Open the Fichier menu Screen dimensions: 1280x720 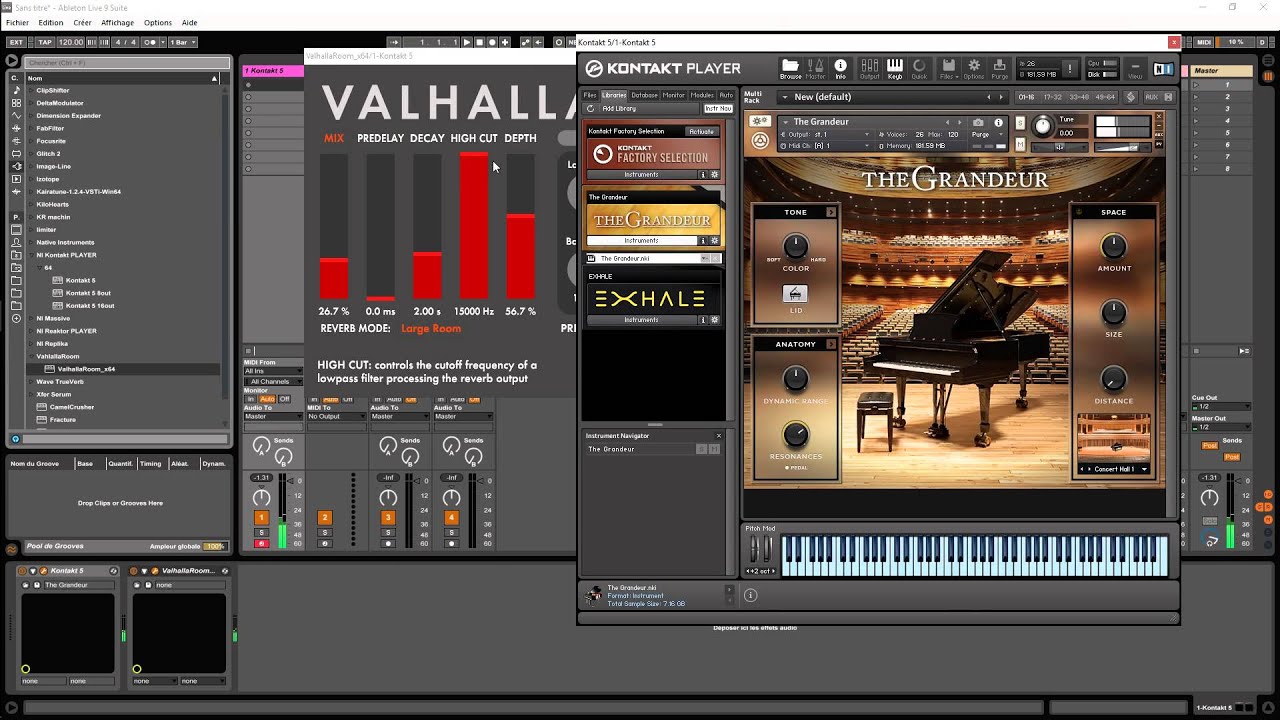pyautogui.click(x=17, y=22)
